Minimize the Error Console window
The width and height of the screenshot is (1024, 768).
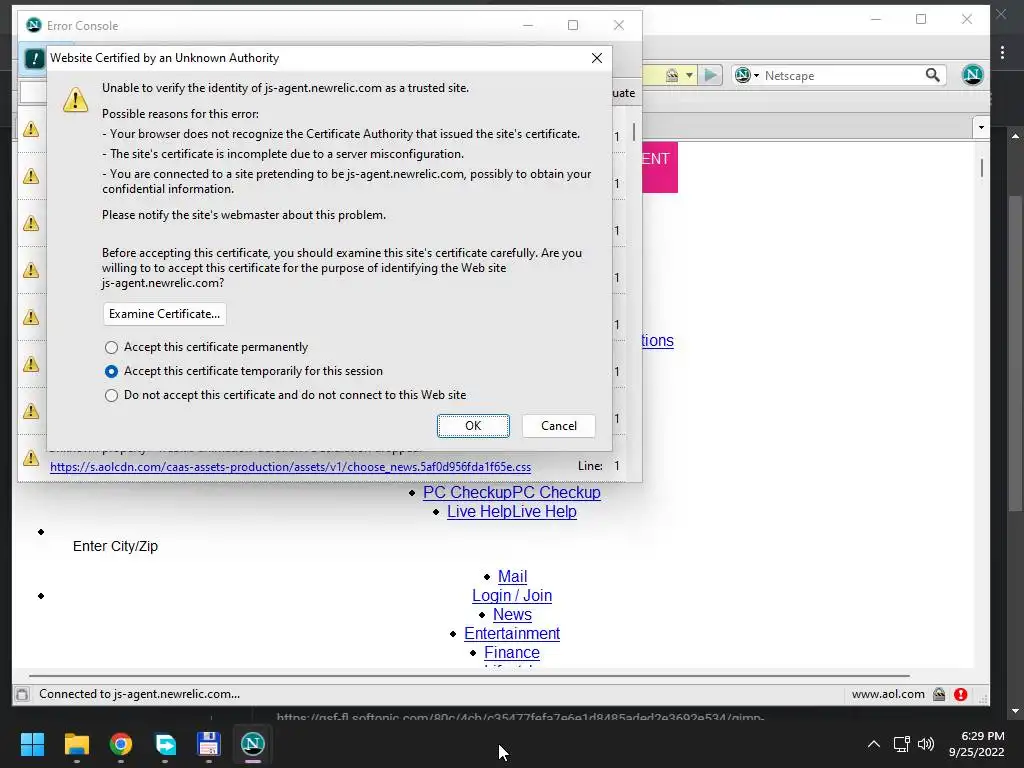click(x=528, y=25)
